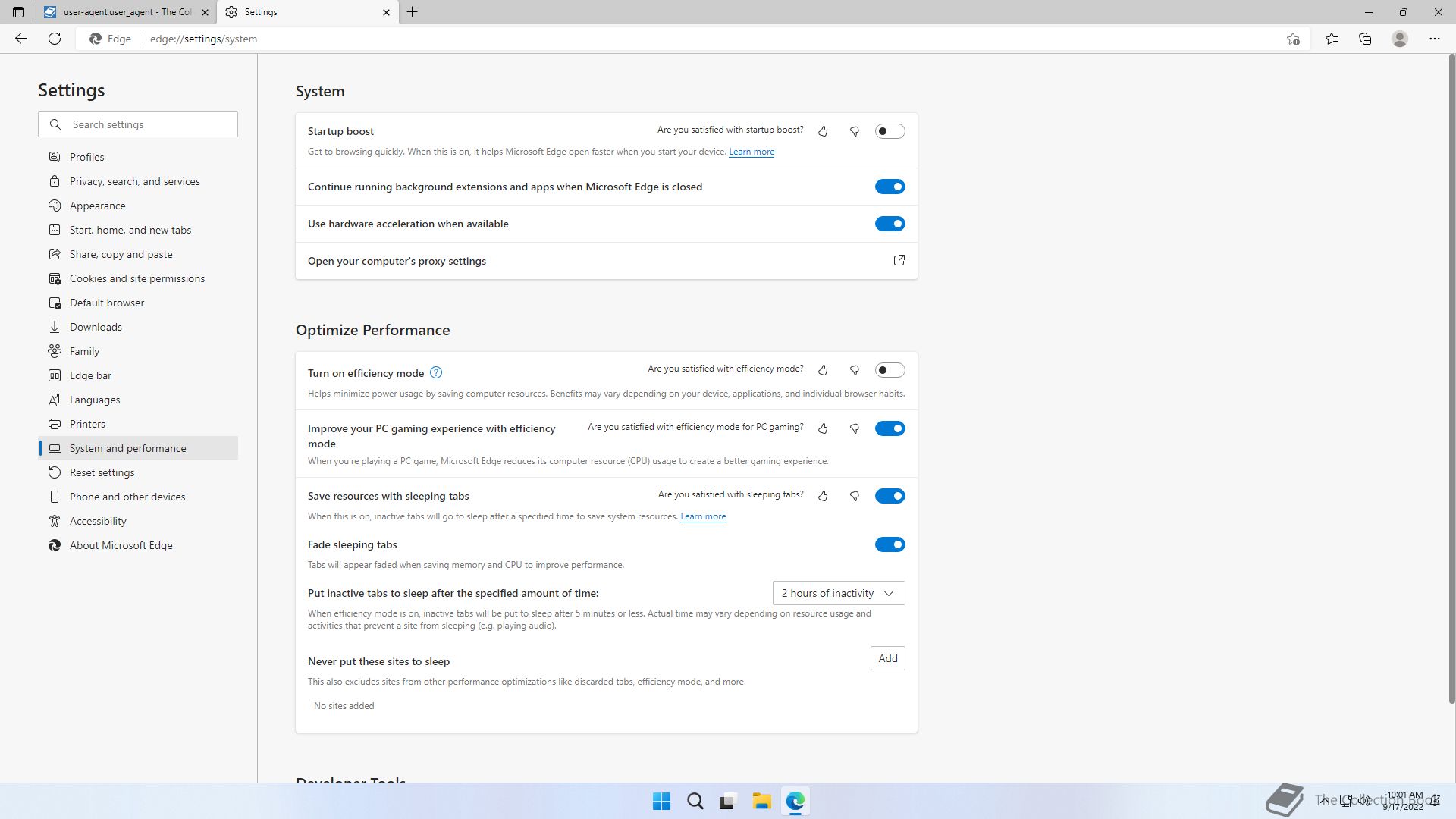The width and height of the screenshot is (1456, 819).
Task: Go to Privacy, search, and services
Action: pos(138,181)
